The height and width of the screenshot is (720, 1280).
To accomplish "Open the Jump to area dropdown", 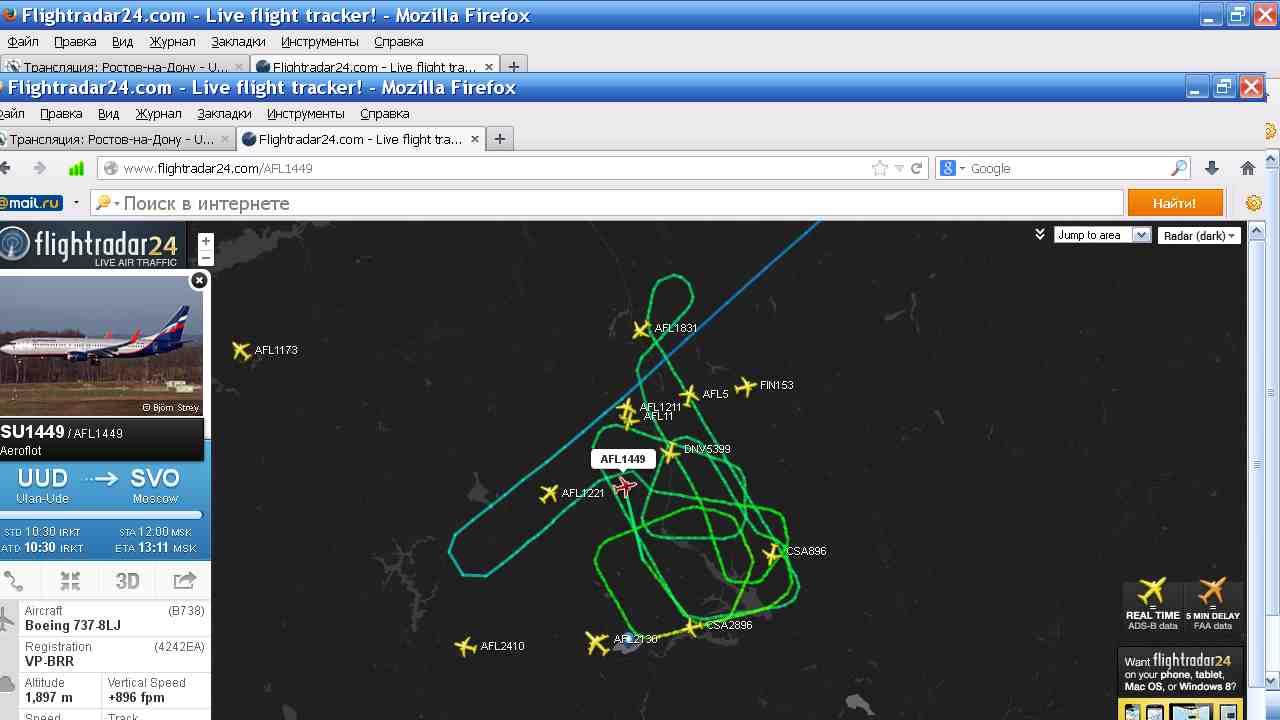I will [x=1103, y=235].
